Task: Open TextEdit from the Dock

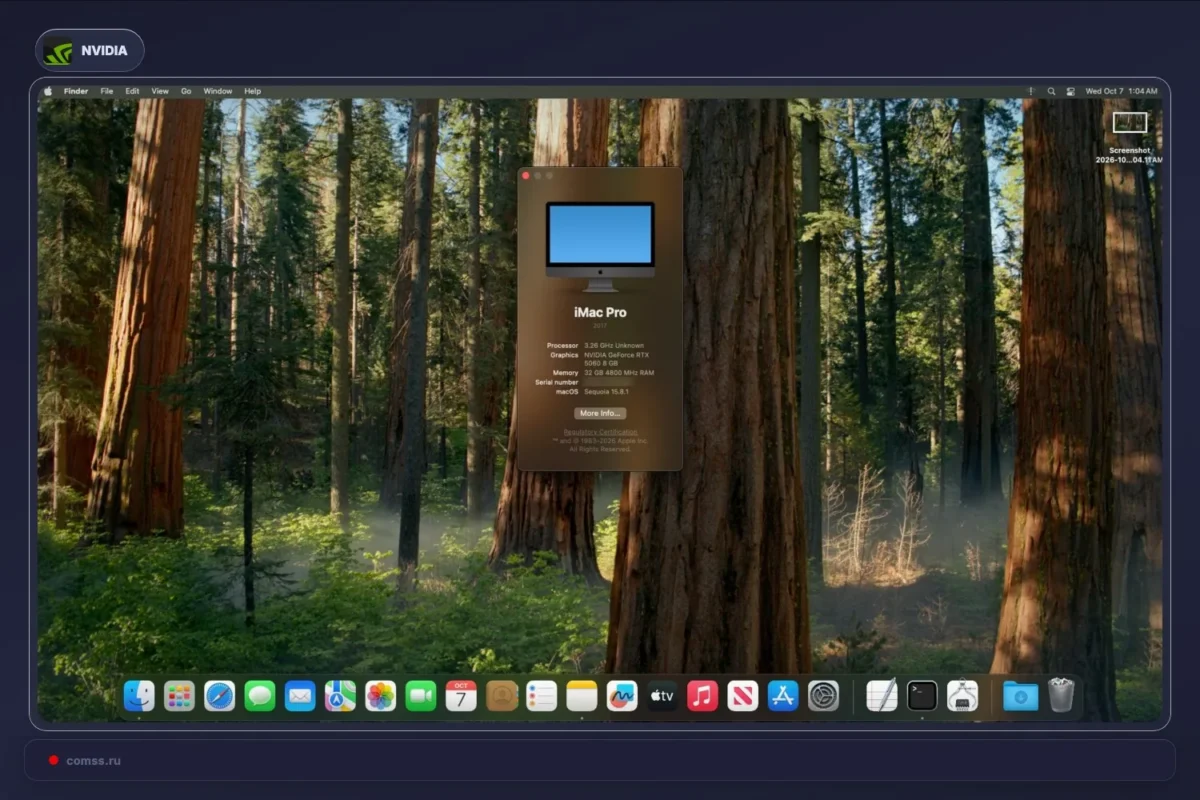Action: 881,695
